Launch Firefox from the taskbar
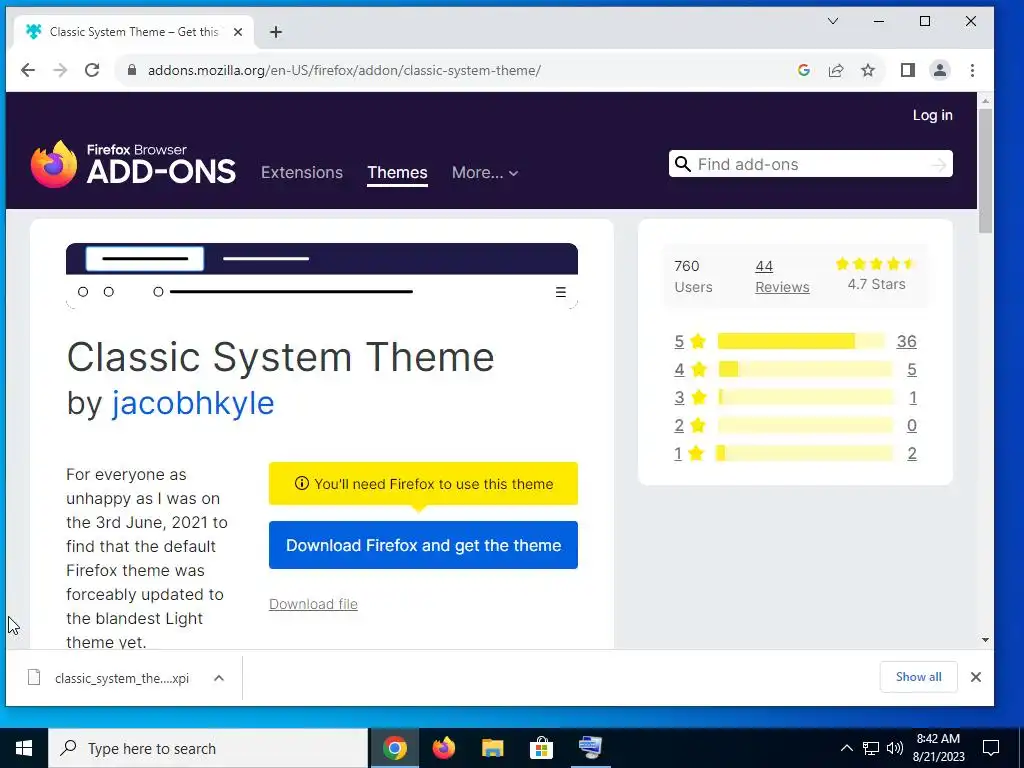Screen dimensions: 1024x768 [443, 748]
